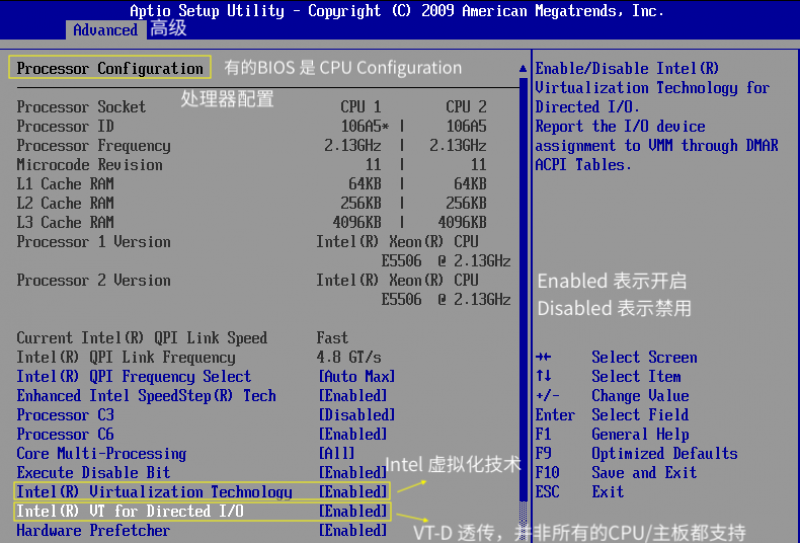Click the Processor Configuration heading
The width and height of the screenshot is (800, 543).
(x=110, y=69)
